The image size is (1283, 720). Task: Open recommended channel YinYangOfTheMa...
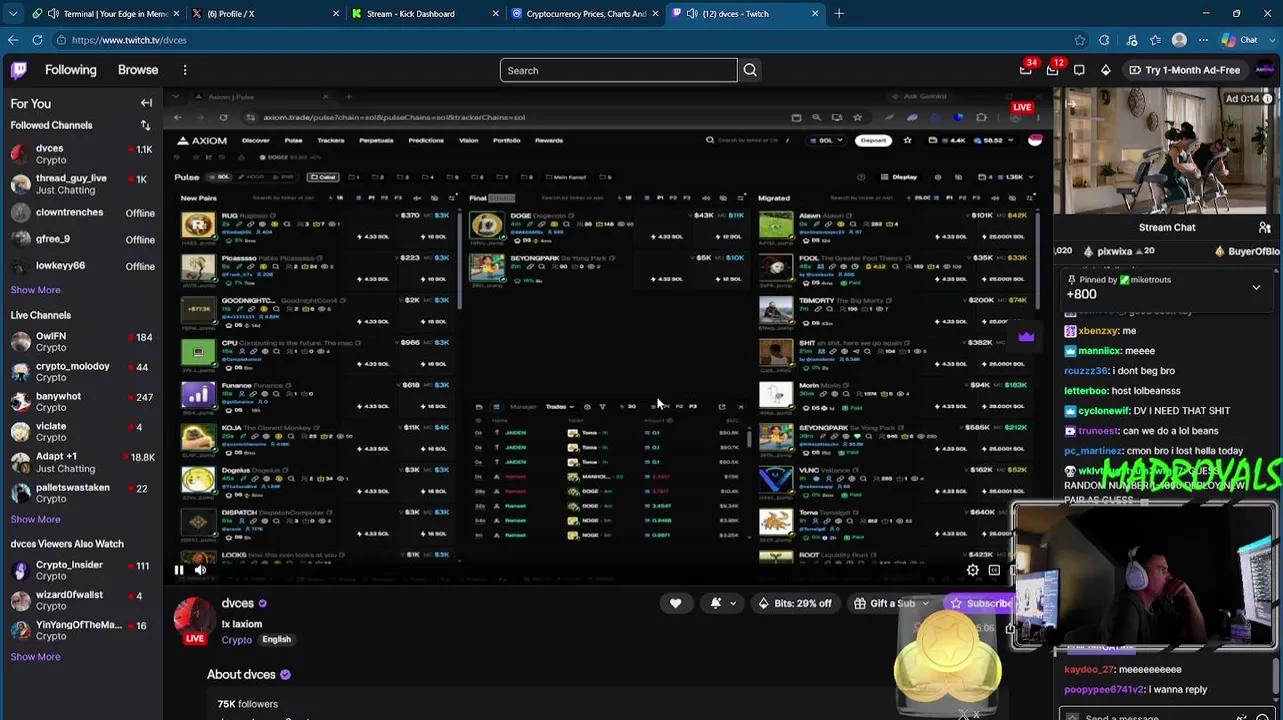click(x=81, y=630)
